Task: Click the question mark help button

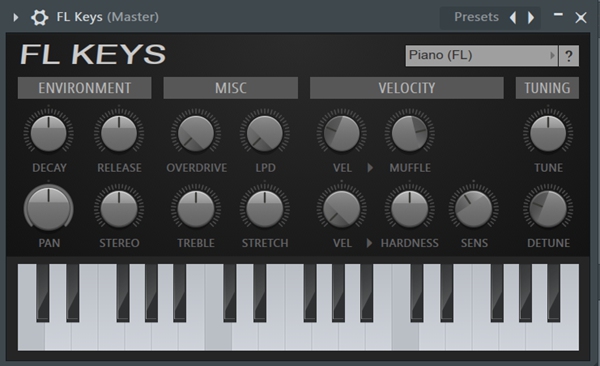Action: [569, 56]
